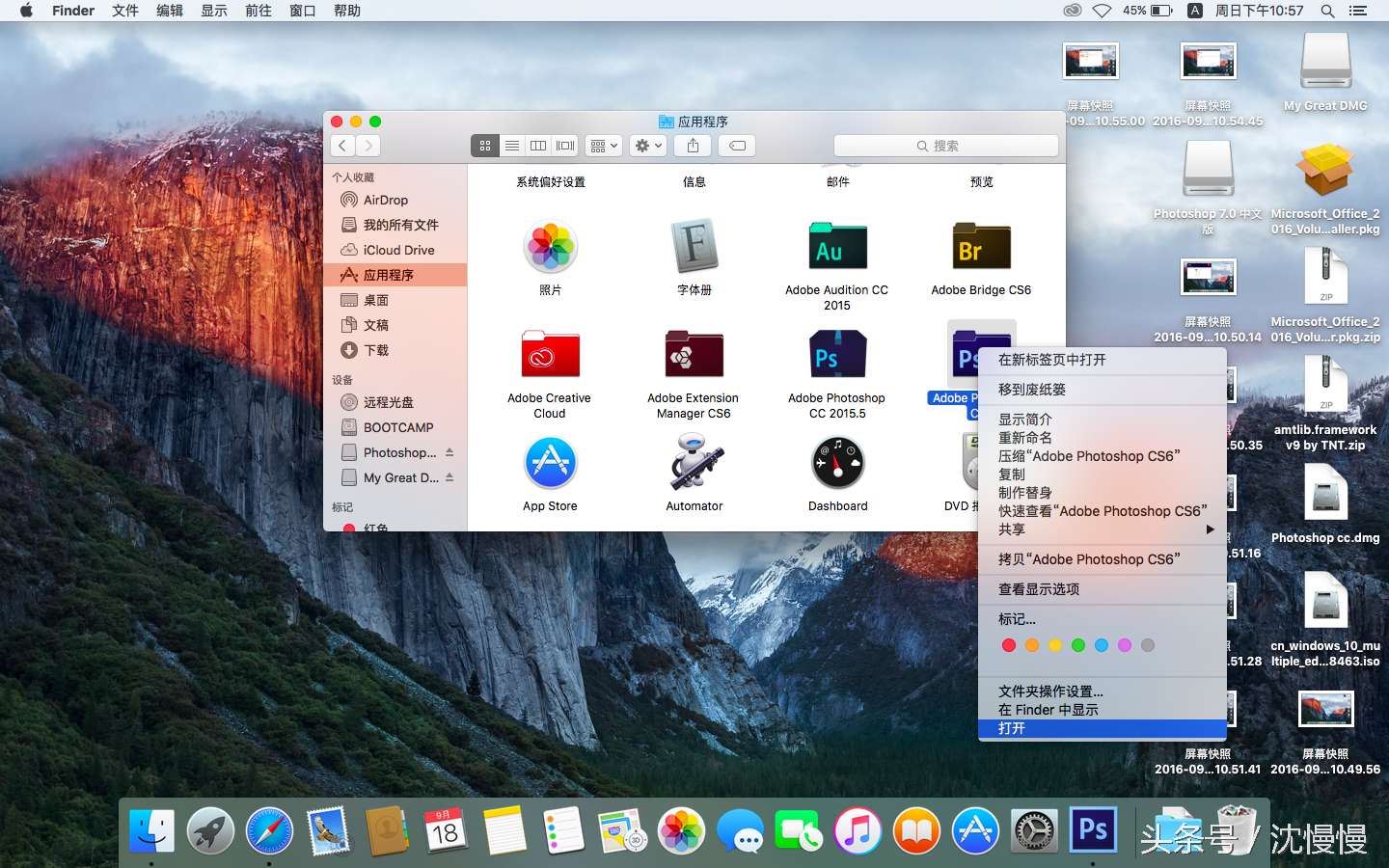Viewport: 1389px width, 868px height.
Task: Select Adobe Extension Manager CS6 folder
Action: (x=694, y=355)
